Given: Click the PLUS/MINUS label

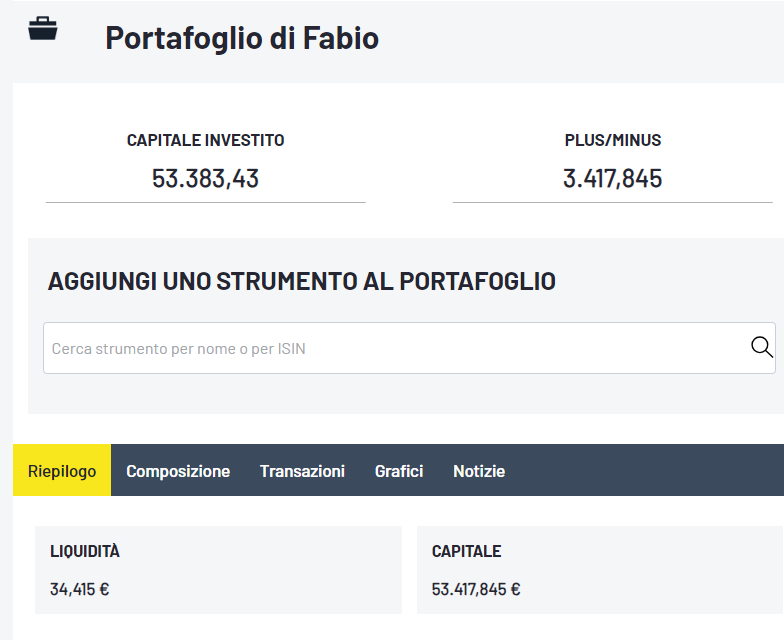Looking at the screenshot, I should pyautogui.click(x=612, y=140).
